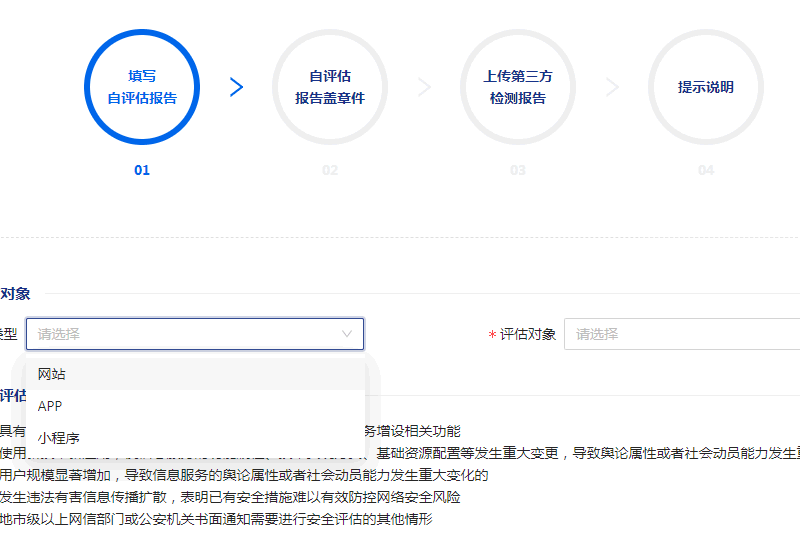The image size is (800, 534).
Task: Click step number 02 label
Action: click(x=330, y=170)
